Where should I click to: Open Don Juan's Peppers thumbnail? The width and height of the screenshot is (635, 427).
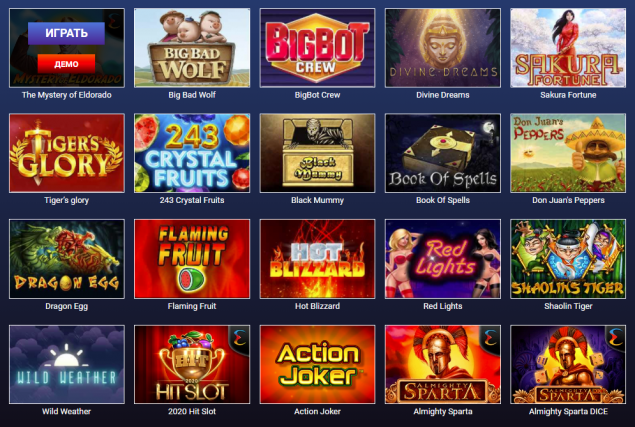pyautogui.click(x=568, y=153)
